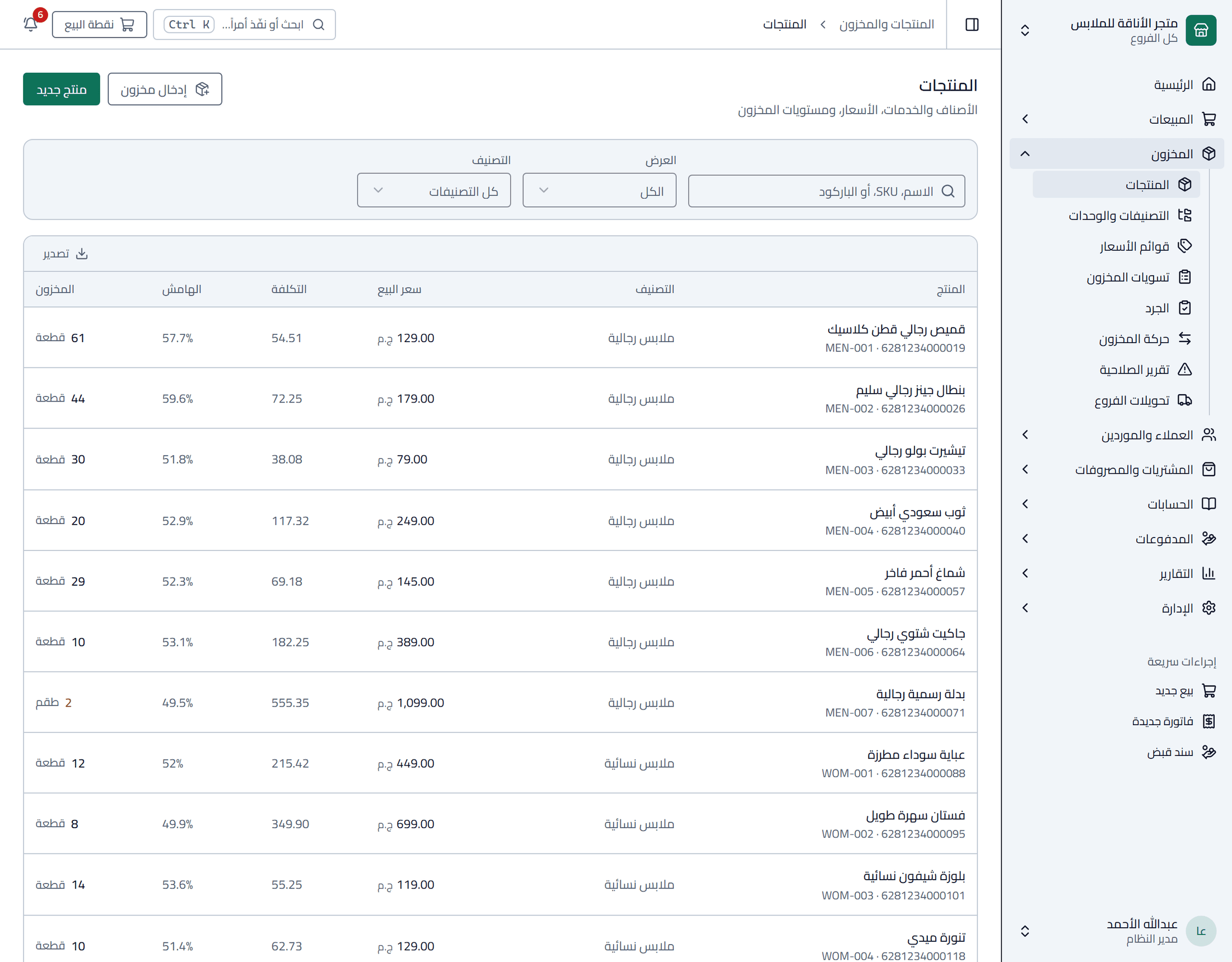
Task: Click the إدخال مخزون button
Action: (165, 89)
